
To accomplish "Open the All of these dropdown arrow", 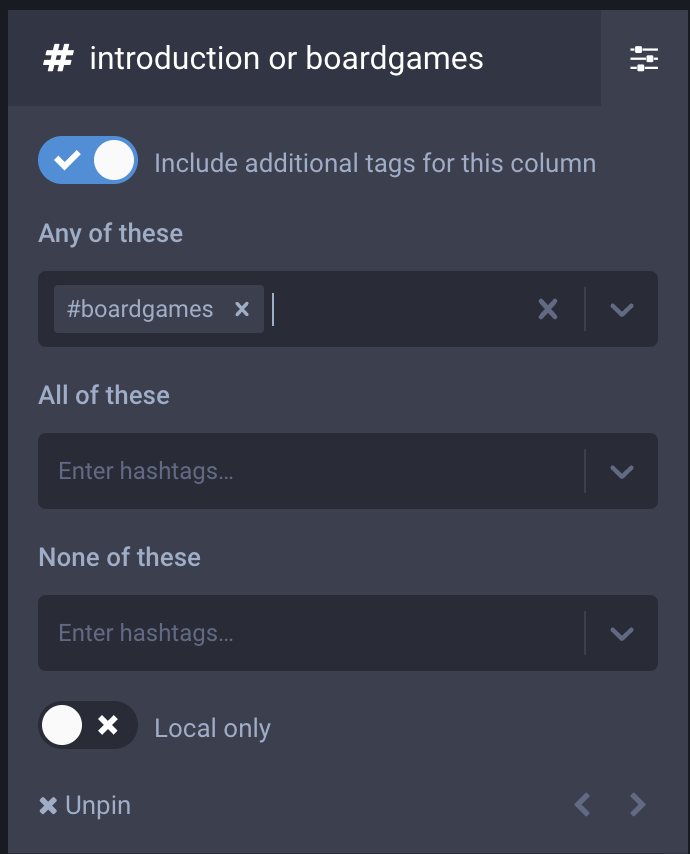I will tap(622, 471).
